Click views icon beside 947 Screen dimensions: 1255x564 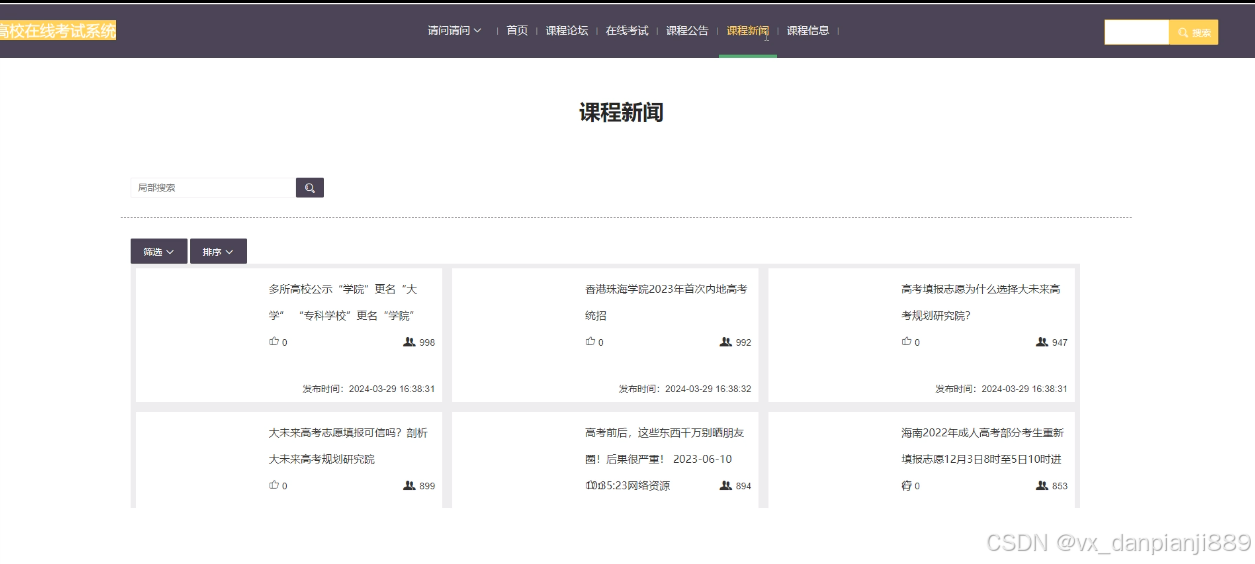pyautogui.click(x=1042, y=342)
